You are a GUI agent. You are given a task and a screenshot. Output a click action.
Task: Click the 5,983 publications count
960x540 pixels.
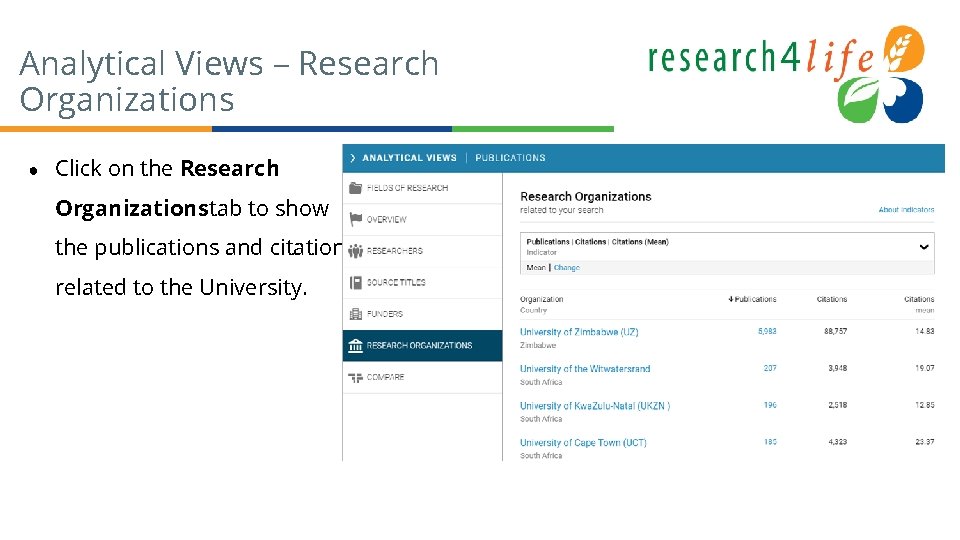point(767,331)
